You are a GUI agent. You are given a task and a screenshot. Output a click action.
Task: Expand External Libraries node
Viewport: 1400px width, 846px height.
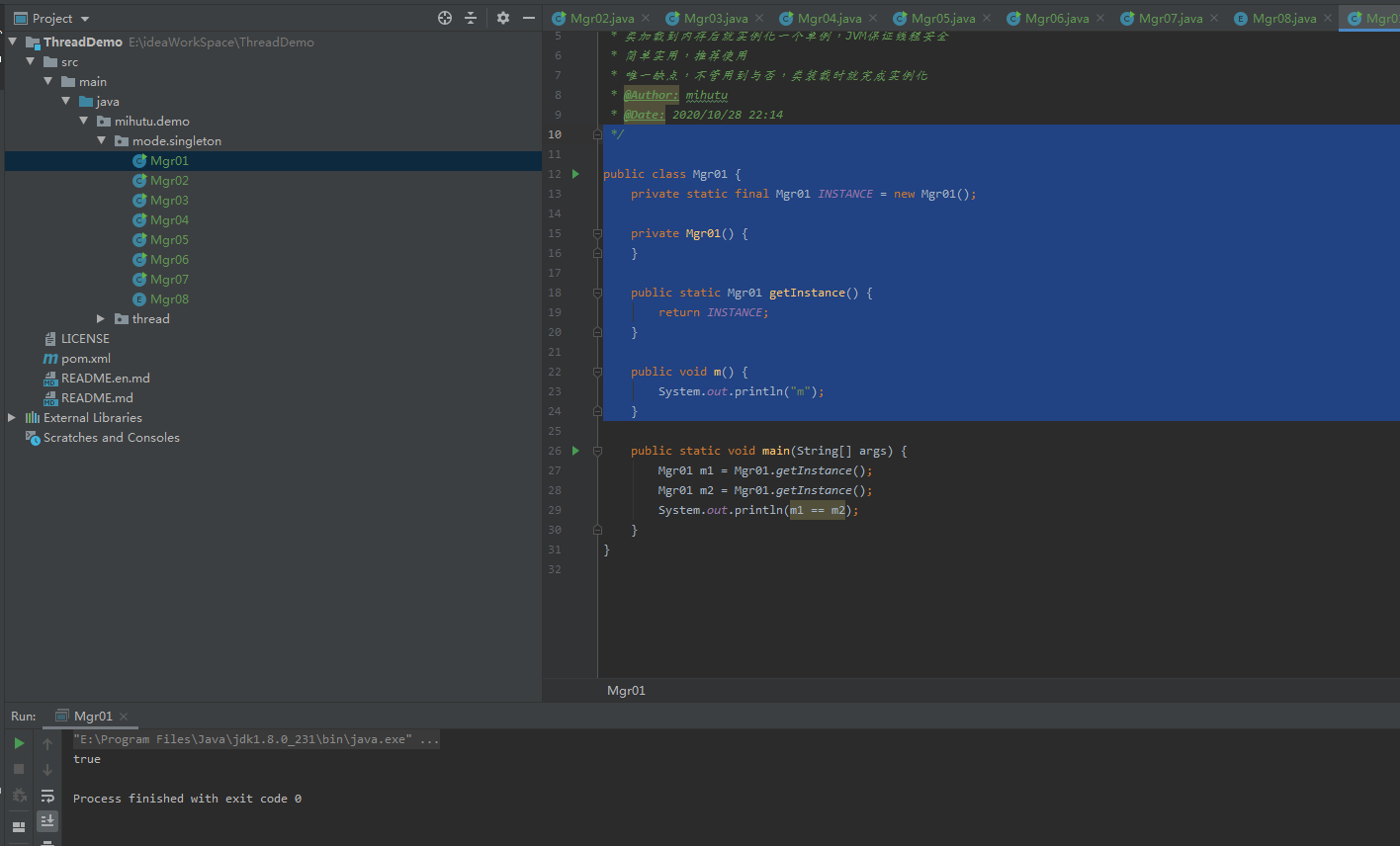click(x=12, y=417)
